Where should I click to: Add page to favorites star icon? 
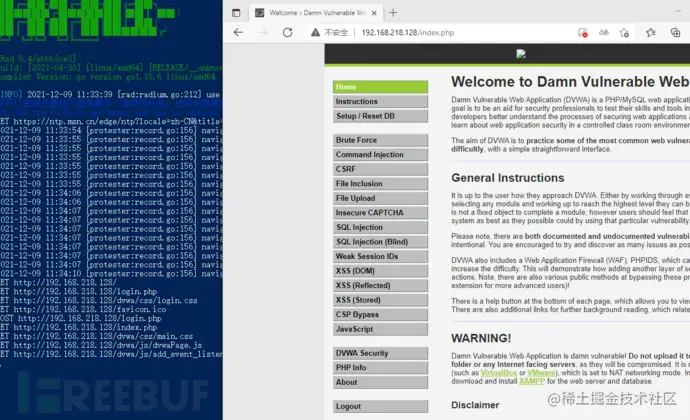(x=624, y=33)
